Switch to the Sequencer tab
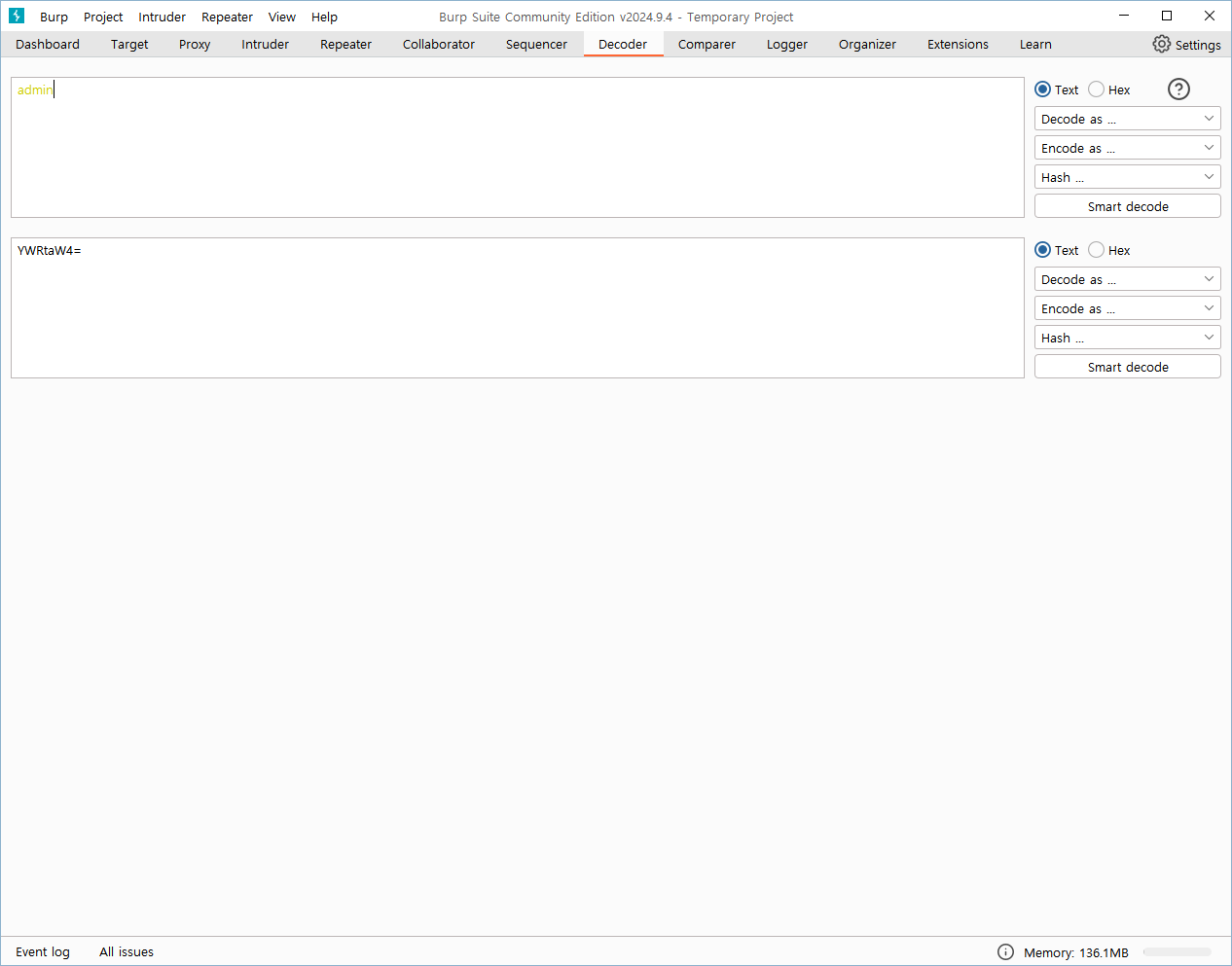Viewport: 1232px width, 966px height. [536, 44]
